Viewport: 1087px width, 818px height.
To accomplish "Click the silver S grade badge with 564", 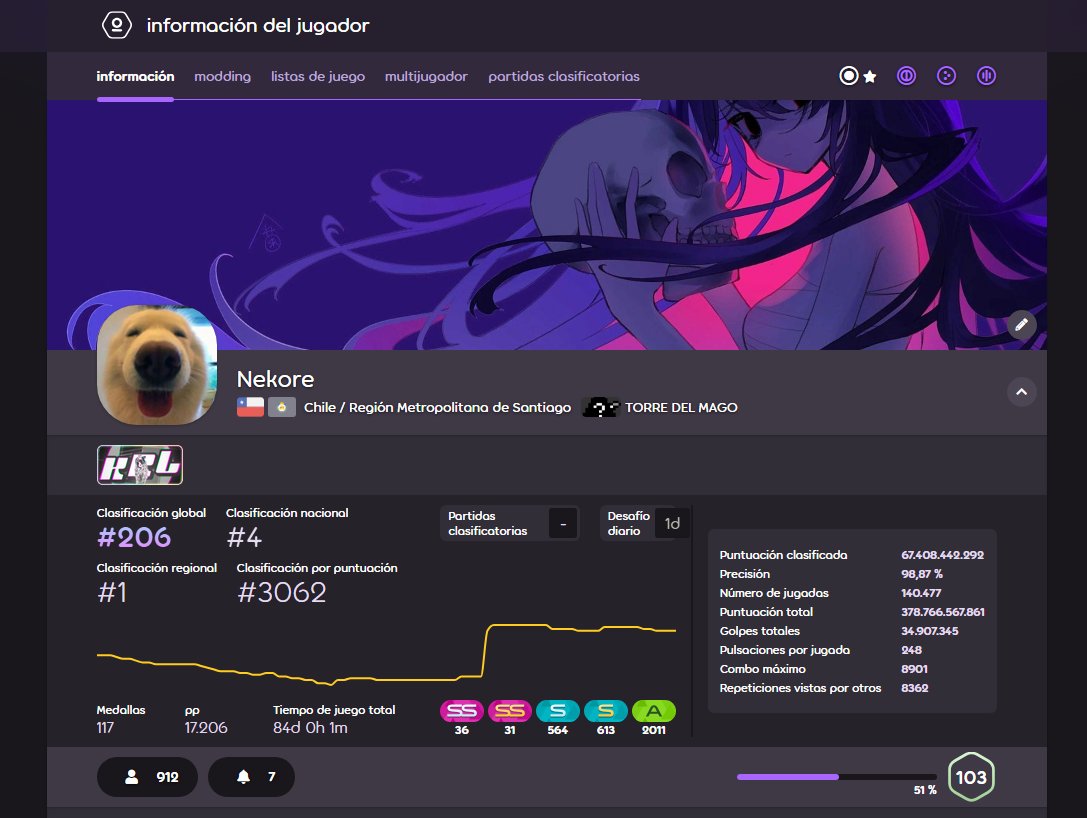I will (557, 711).
